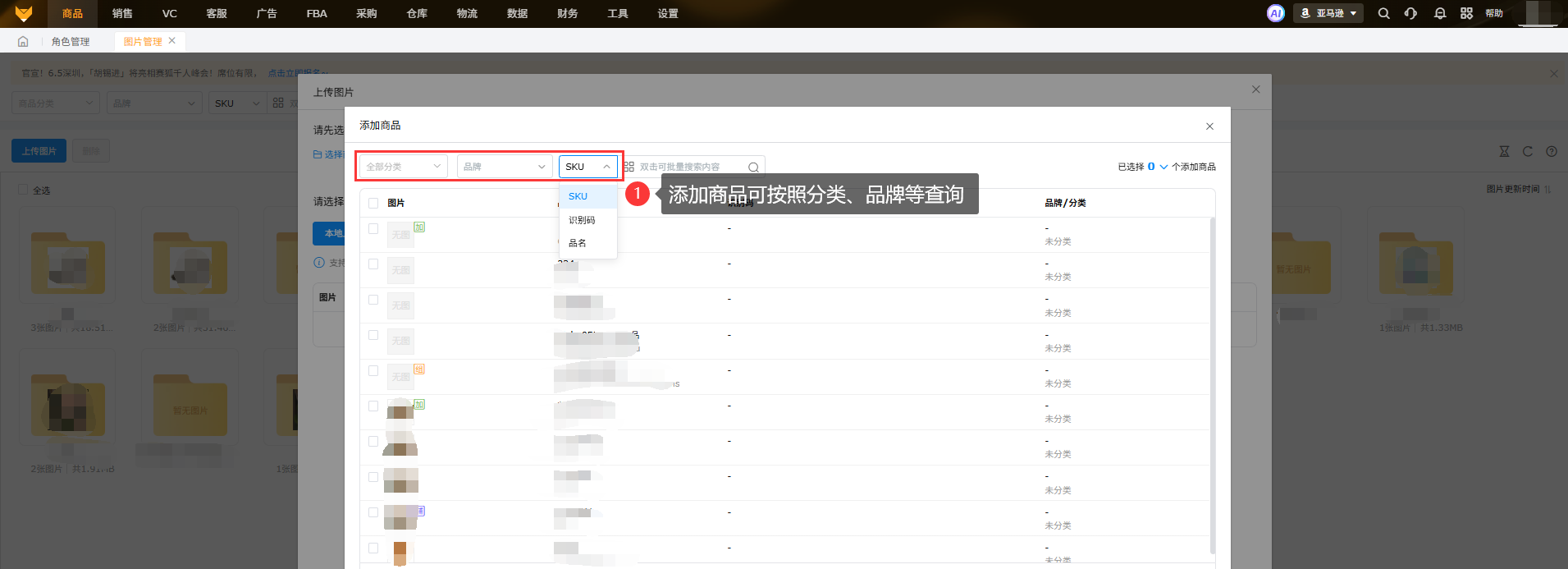This screenshot has height=569, width=1568.
Task: Close the 图片管理 tab with its X
Action: pos(171,40)
